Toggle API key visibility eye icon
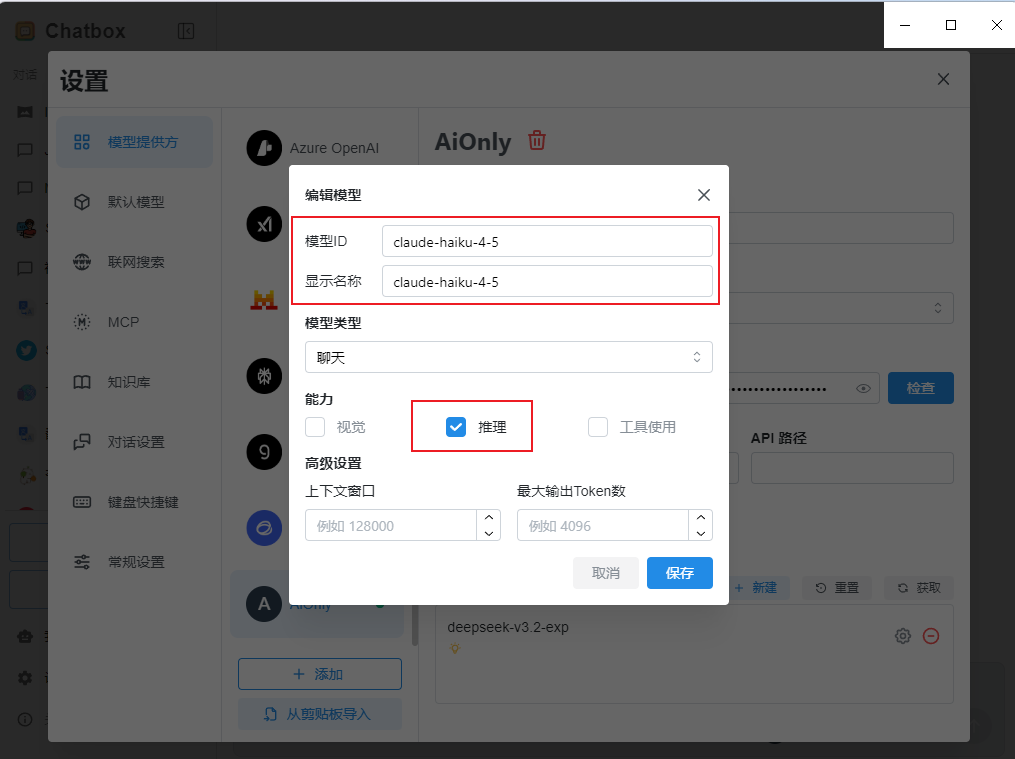The height and width of the screenshot is (759, 1015). (x=863, y=389)
